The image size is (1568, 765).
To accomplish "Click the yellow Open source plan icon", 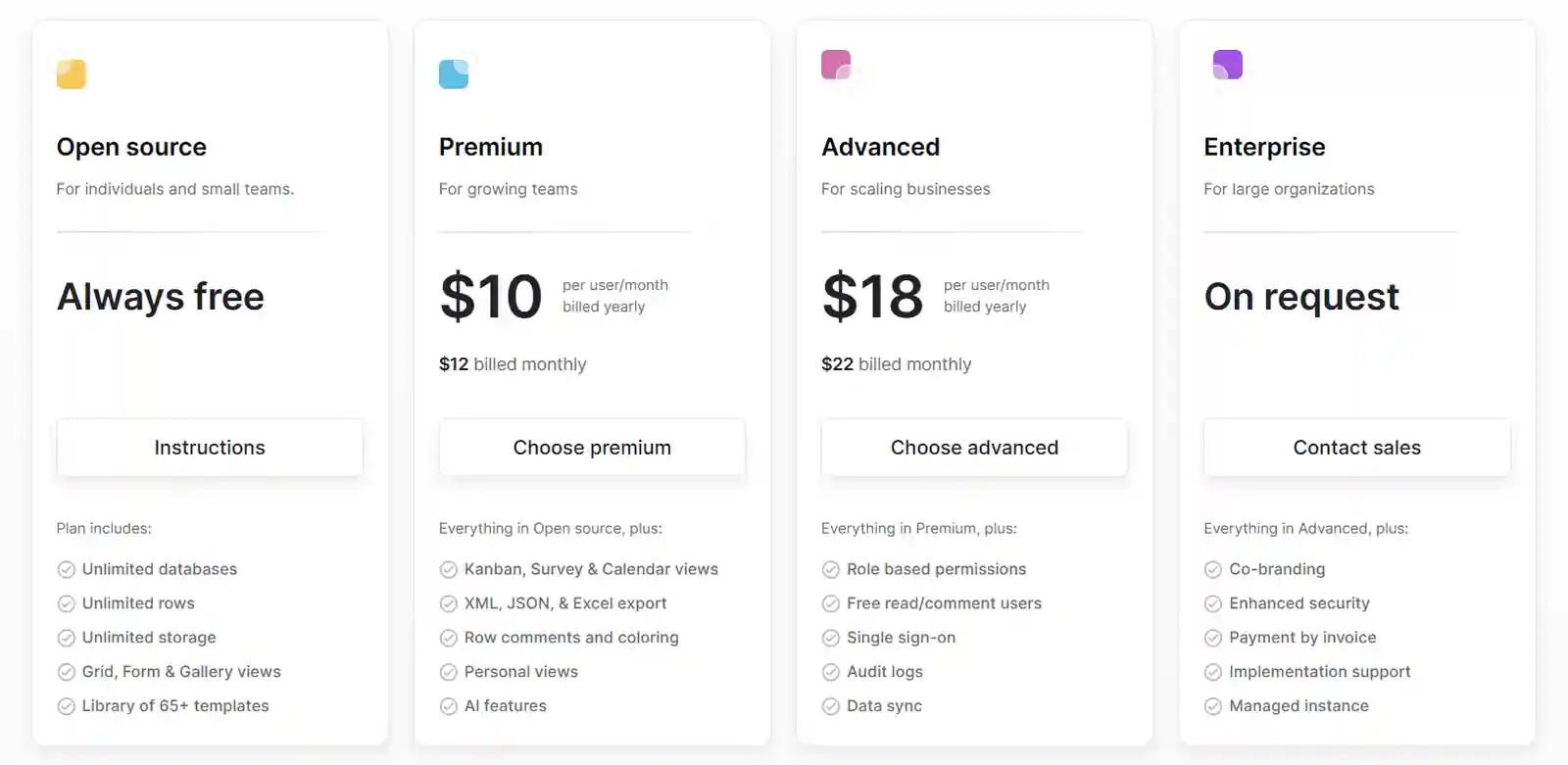I will [72, 74].
